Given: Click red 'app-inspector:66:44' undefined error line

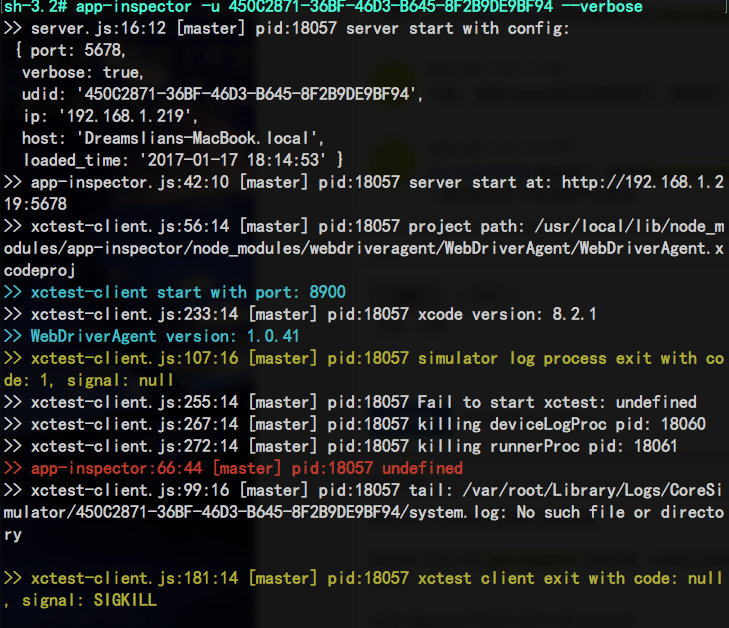Looking at the screenshot, I should (233, 468).
